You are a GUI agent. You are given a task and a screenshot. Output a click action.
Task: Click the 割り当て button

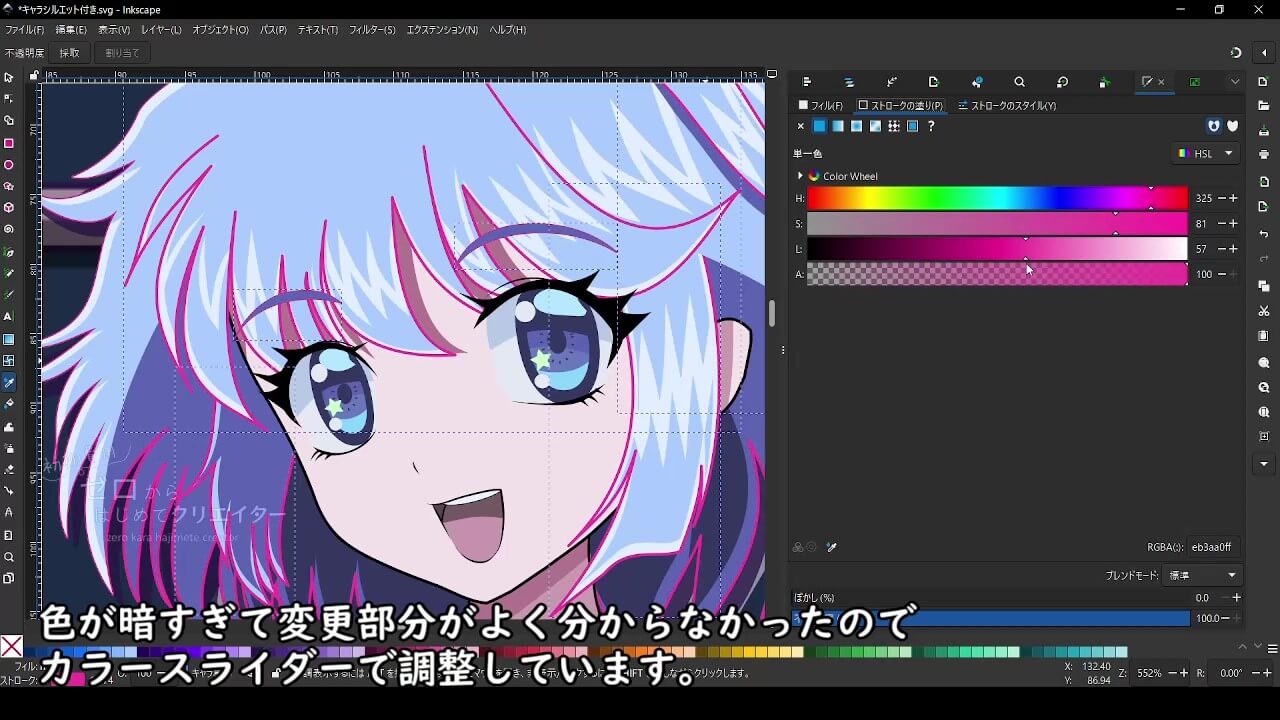pos(122,53)
